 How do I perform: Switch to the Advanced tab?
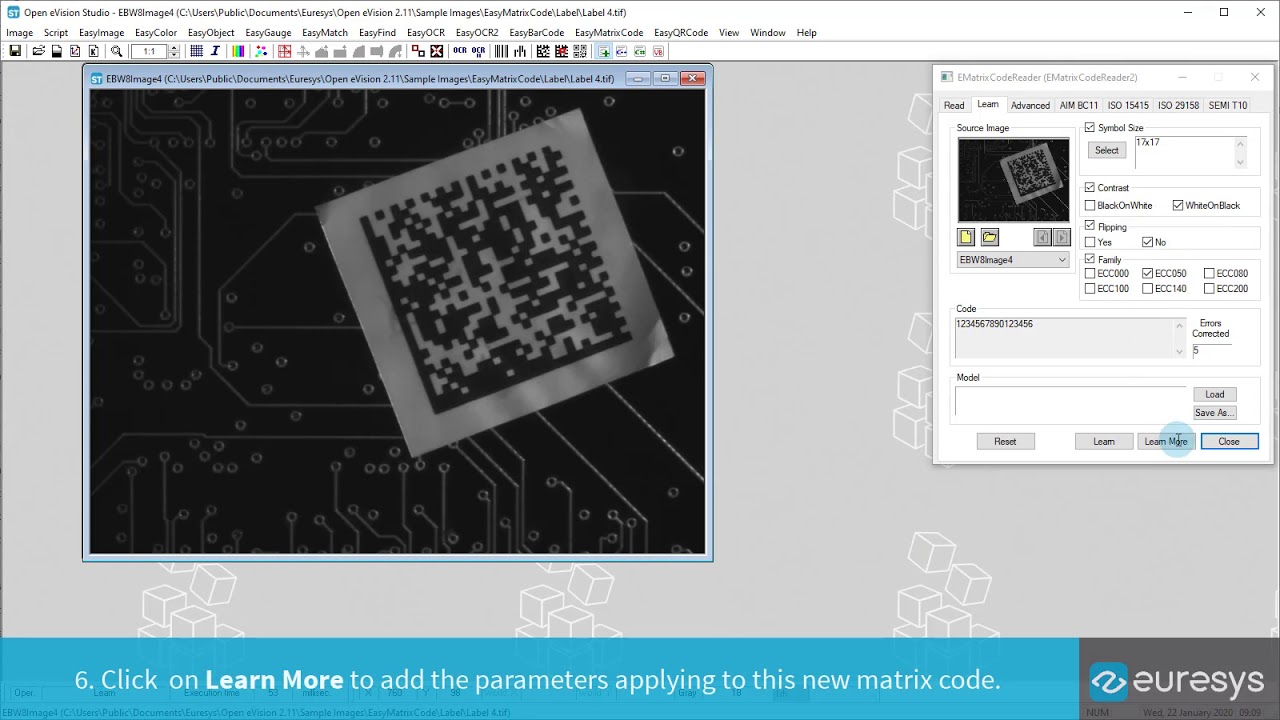1030,105
